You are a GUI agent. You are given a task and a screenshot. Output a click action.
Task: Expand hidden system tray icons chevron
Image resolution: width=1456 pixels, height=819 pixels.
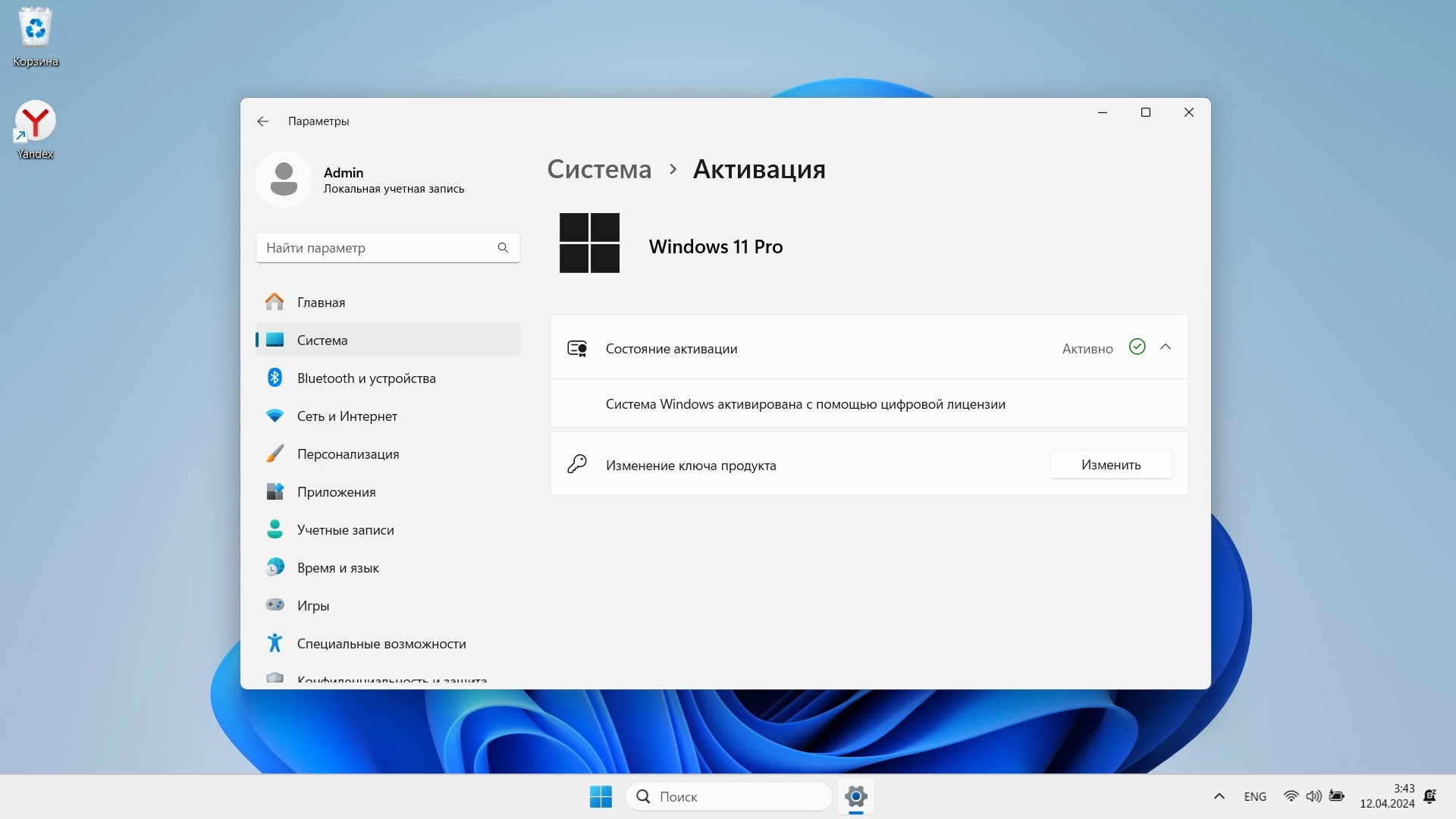coord(1219,796)
